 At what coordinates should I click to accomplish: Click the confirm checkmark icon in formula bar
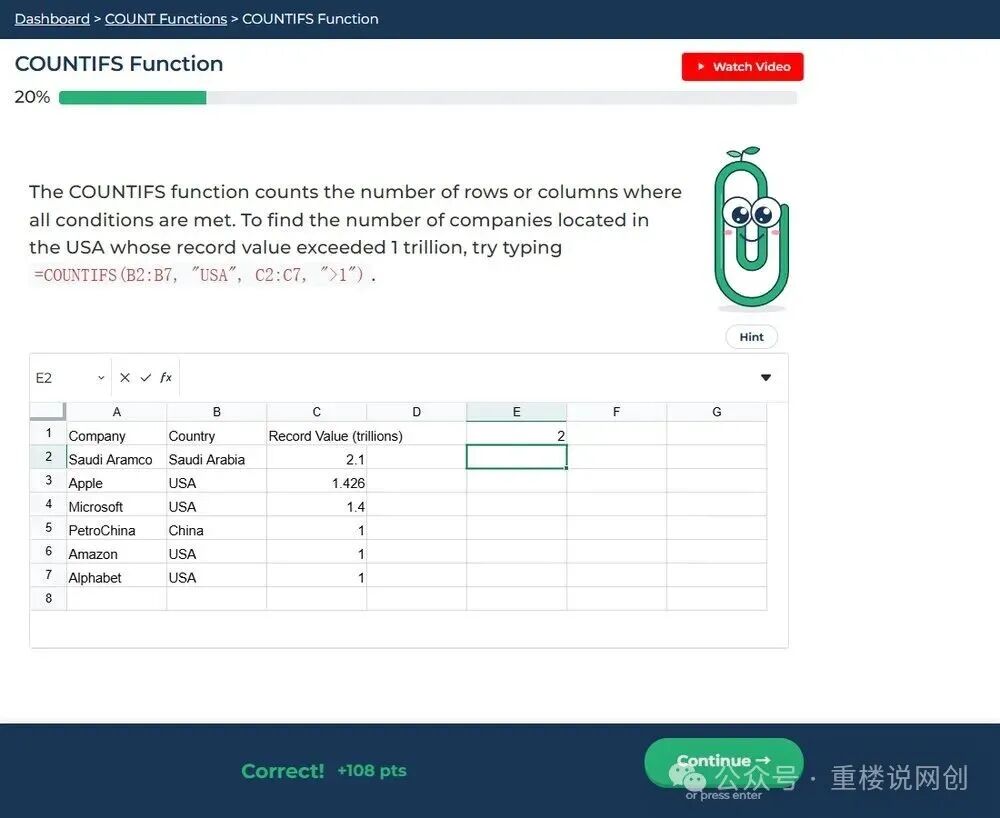pyautogui.click(x=145, y=377)
